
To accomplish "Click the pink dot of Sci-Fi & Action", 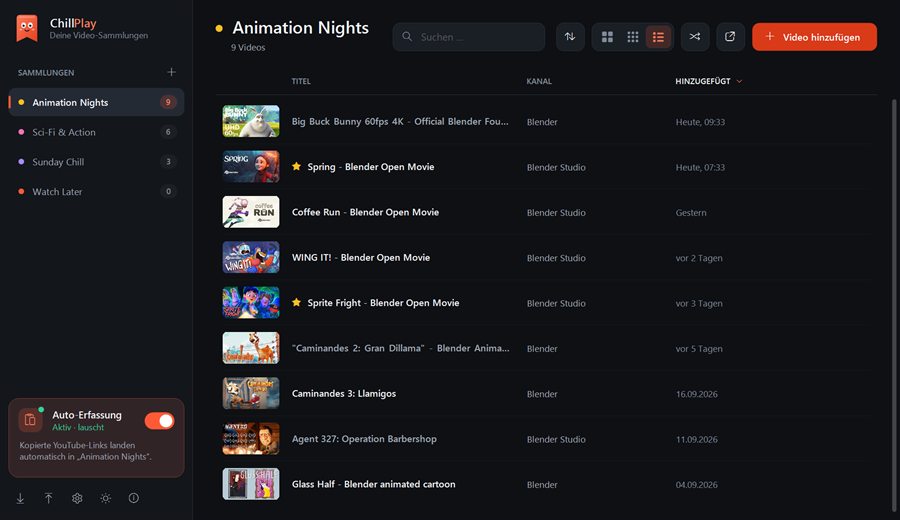I will click(x=21, y=132).
